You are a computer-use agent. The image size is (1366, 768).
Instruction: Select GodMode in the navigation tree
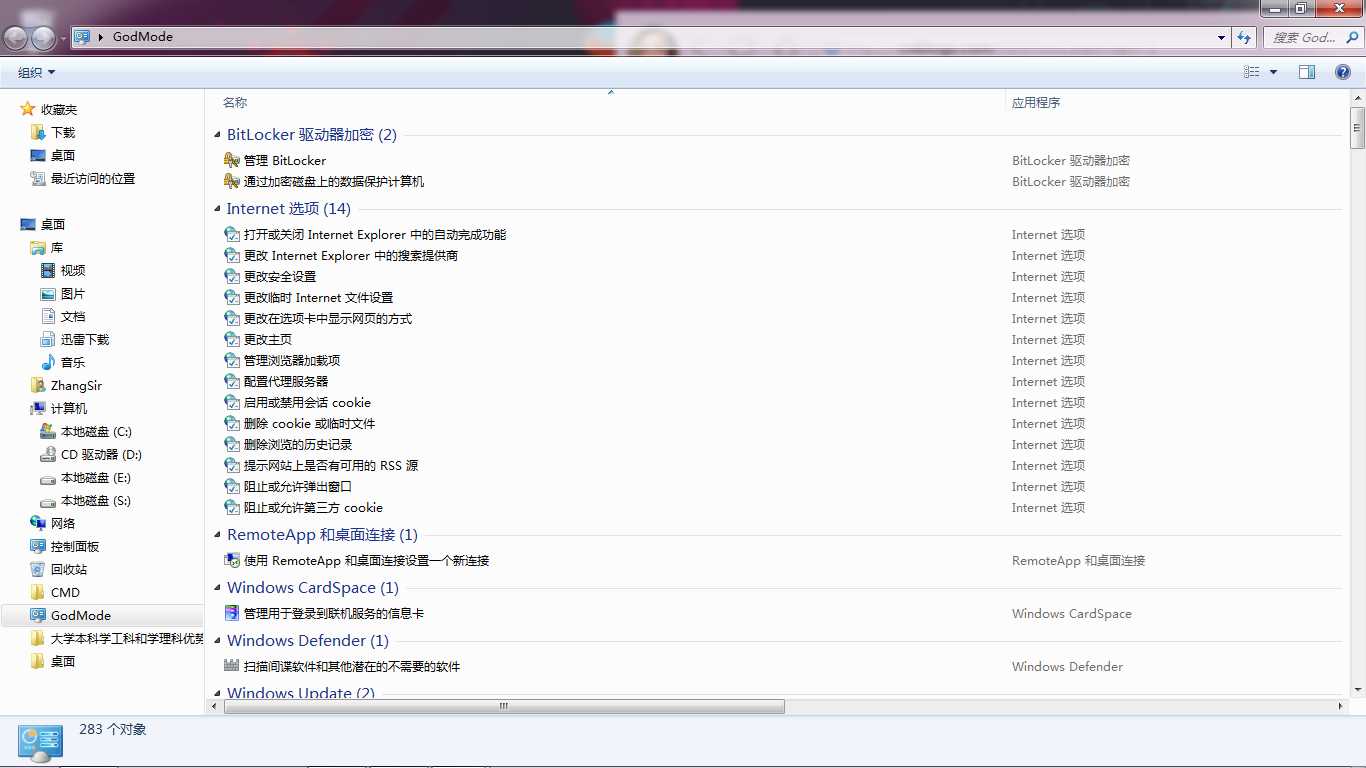point(81,615)
